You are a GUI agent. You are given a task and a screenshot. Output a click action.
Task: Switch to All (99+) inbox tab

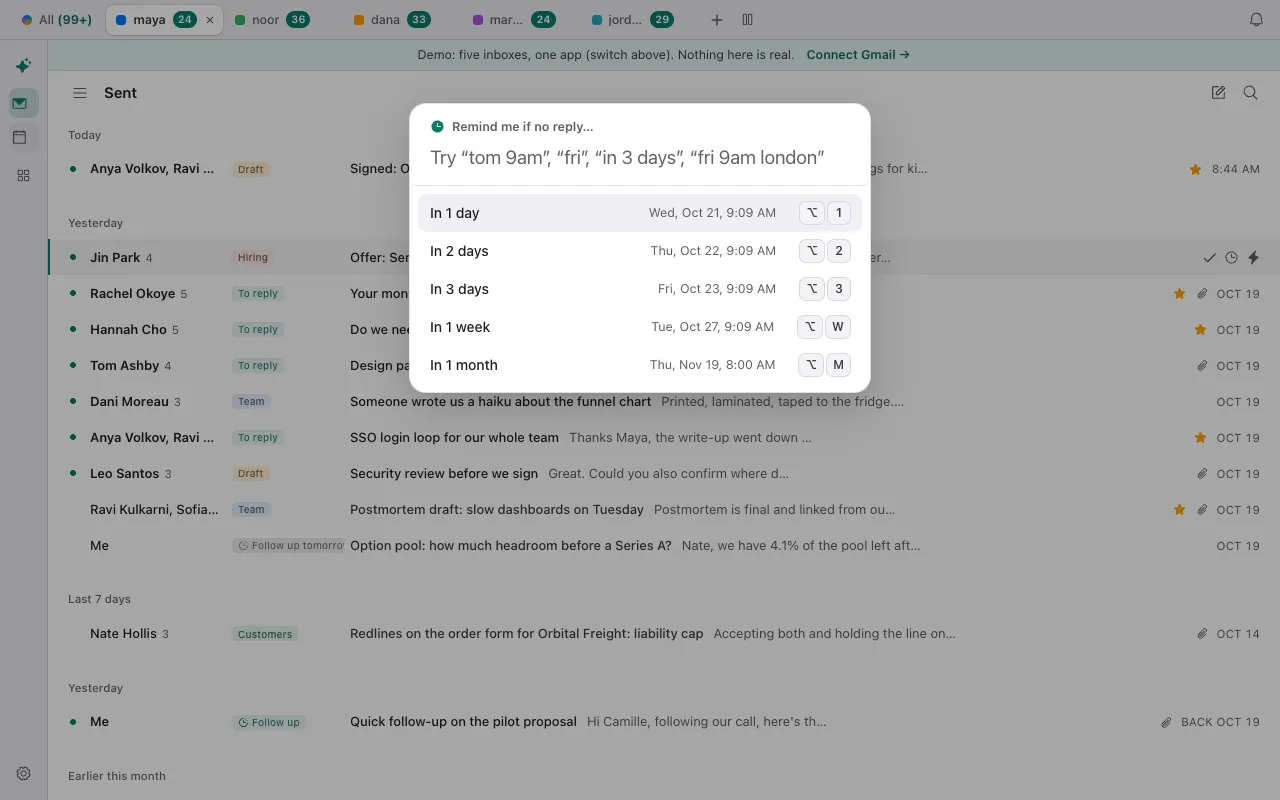[x=56, y=20]
